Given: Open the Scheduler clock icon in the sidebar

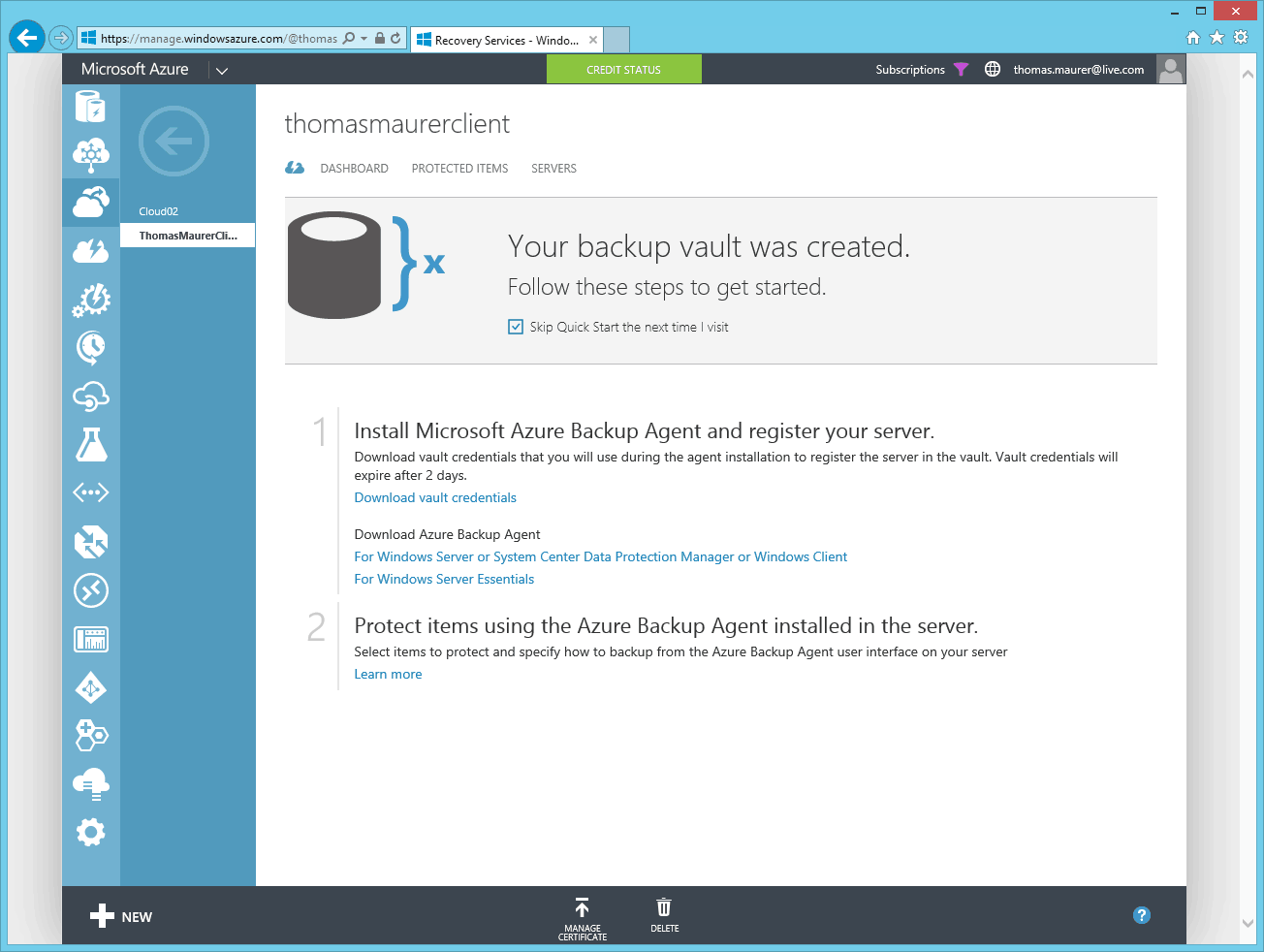Looking at the screenshot, I should click(x=90, y=348).
